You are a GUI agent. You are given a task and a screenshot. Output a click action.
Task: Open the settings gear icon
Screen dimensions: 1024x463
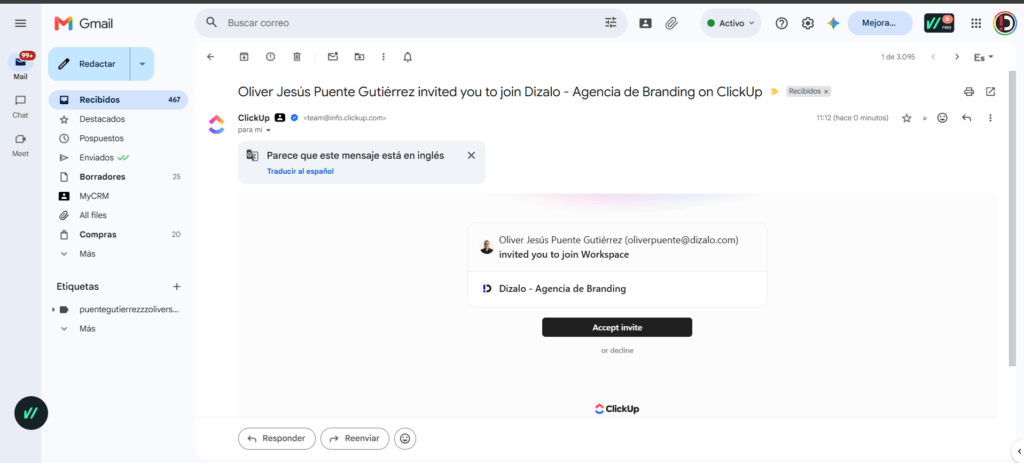coord(808,24)
